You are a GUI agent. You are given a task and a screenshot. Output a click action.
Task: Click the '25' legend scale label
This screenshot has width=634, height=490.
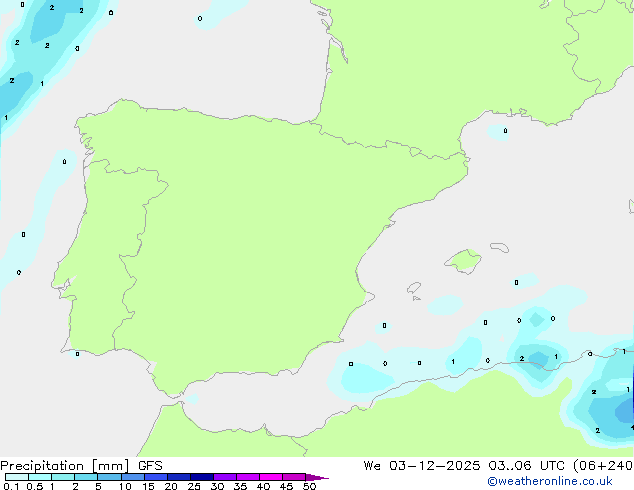coord(194,486)
